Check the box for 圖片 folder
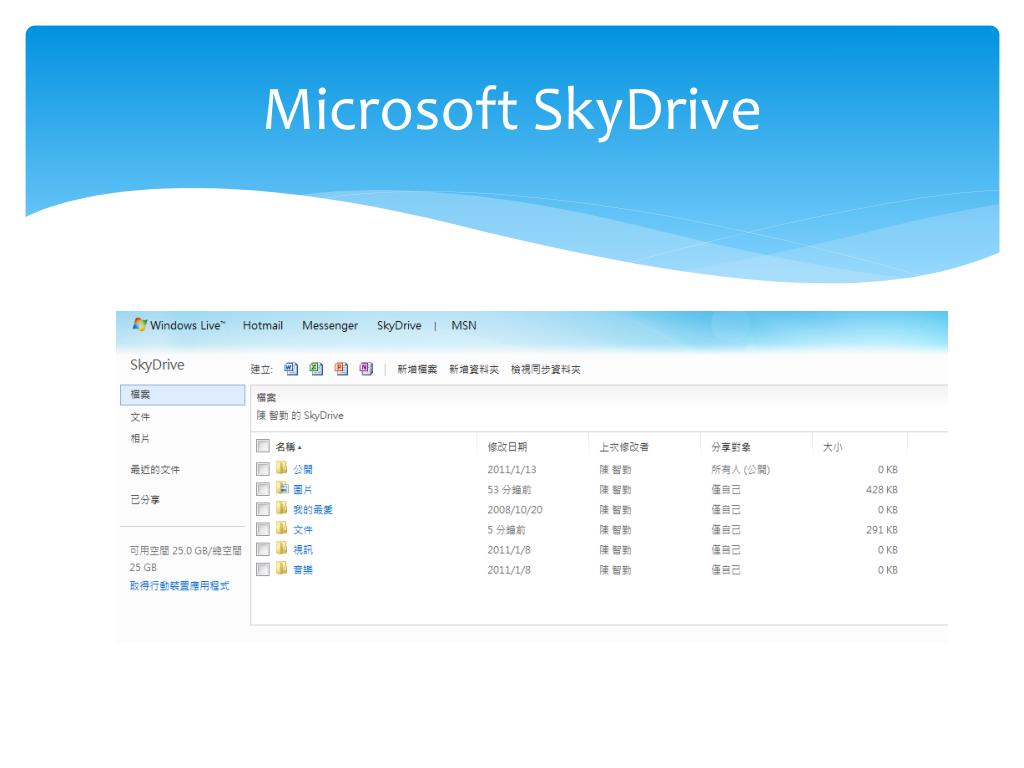1024x768 pixels. pos(263,489)
